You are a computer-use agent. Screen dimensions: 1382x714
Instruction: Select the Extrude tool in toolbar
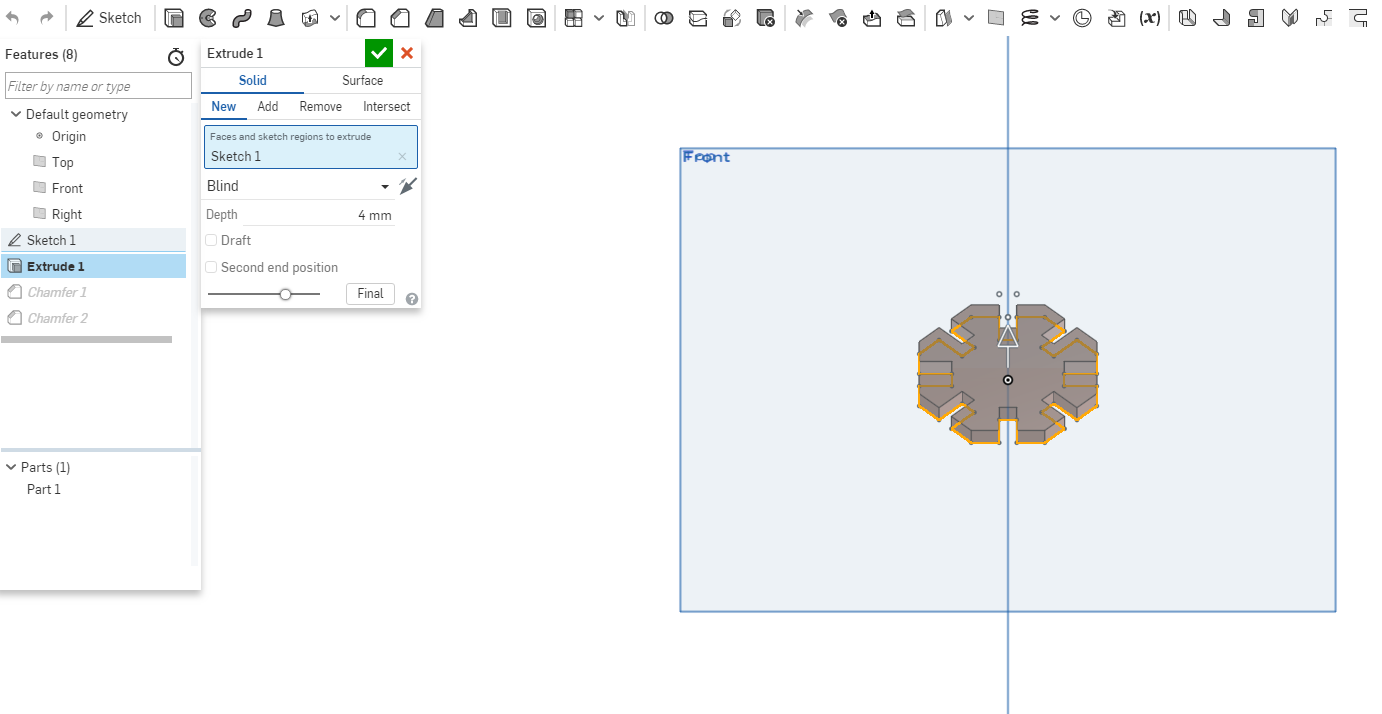point(174,18)
